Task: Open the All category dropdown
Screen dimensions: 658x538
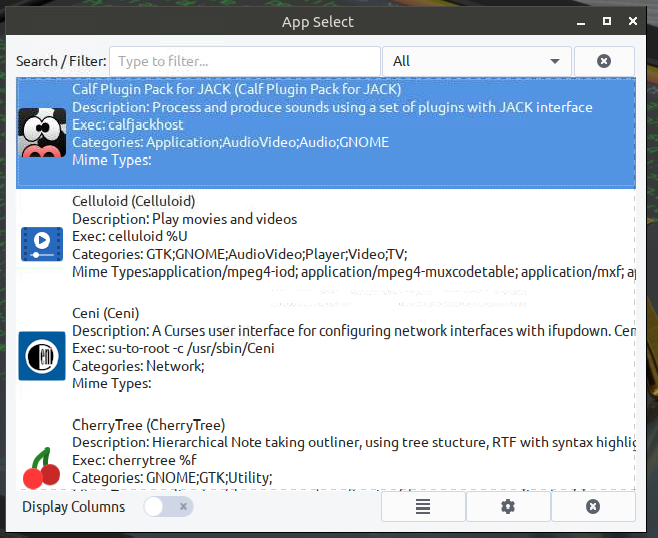Action: tap(477, 61)
